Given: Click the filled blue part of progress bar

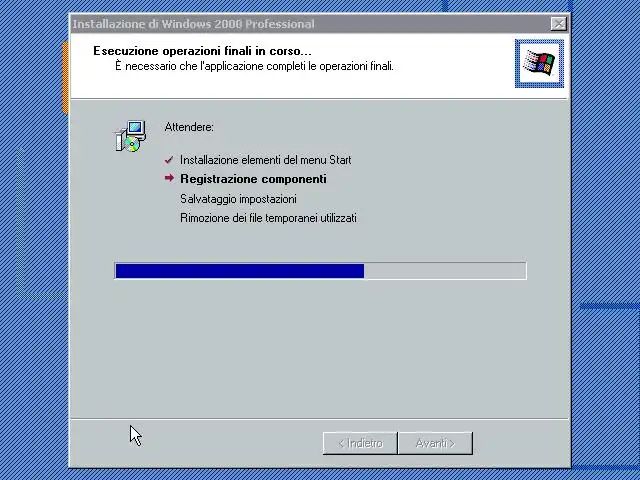Looking at the screenshot, I should (240, 271).
